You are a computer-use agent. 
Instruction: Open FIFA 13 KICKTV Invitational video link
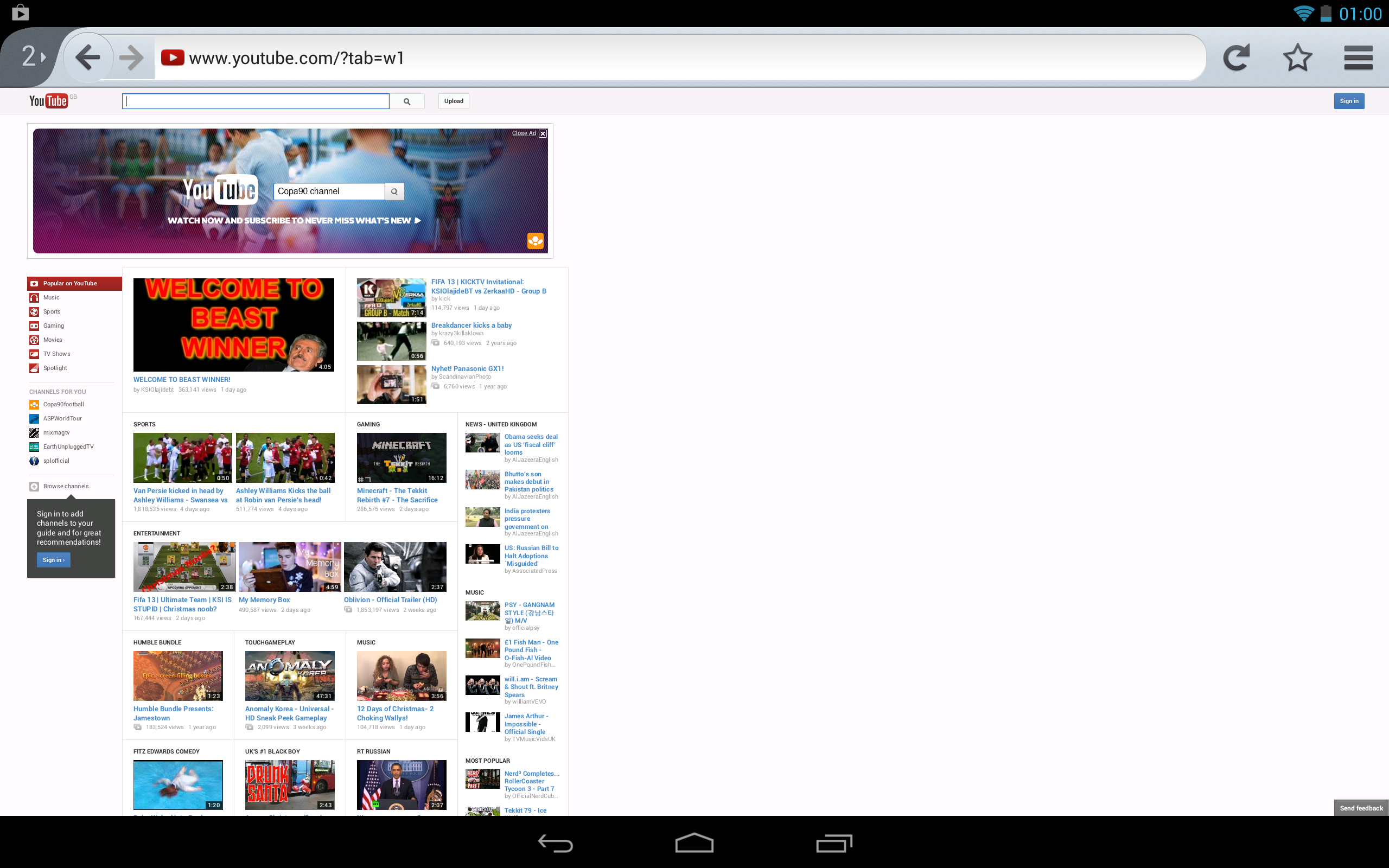[x=488, y=286]
